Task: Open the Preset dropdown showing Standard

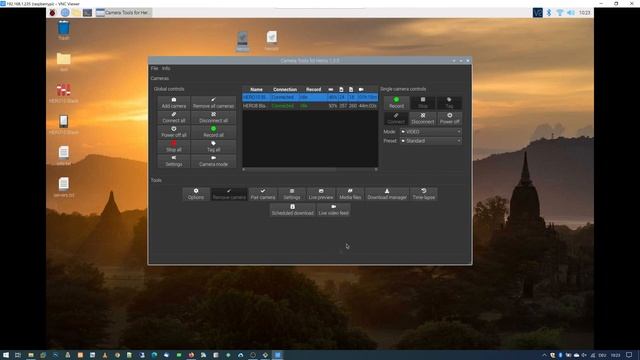Action: click(x=431, y=141)
